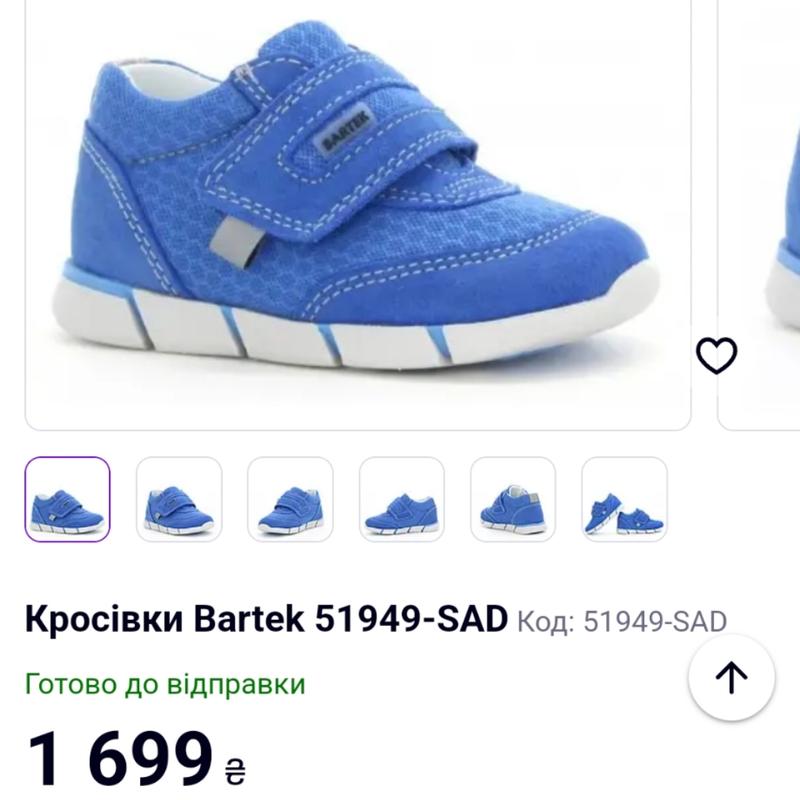The height and width of the screenshot is (800, 800).
Task: Tap the scroll-to-top arrow button
Action: 731,678
